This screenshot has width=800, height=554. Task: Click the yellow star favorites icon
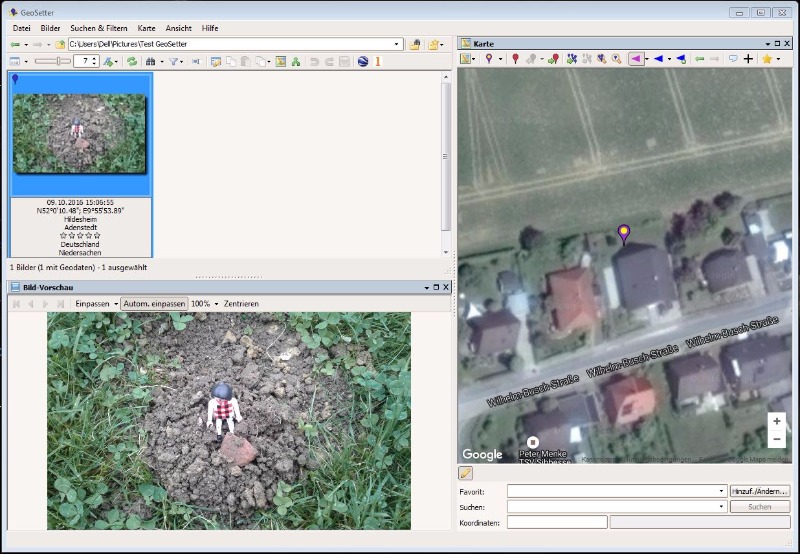[x=767, y=60]
